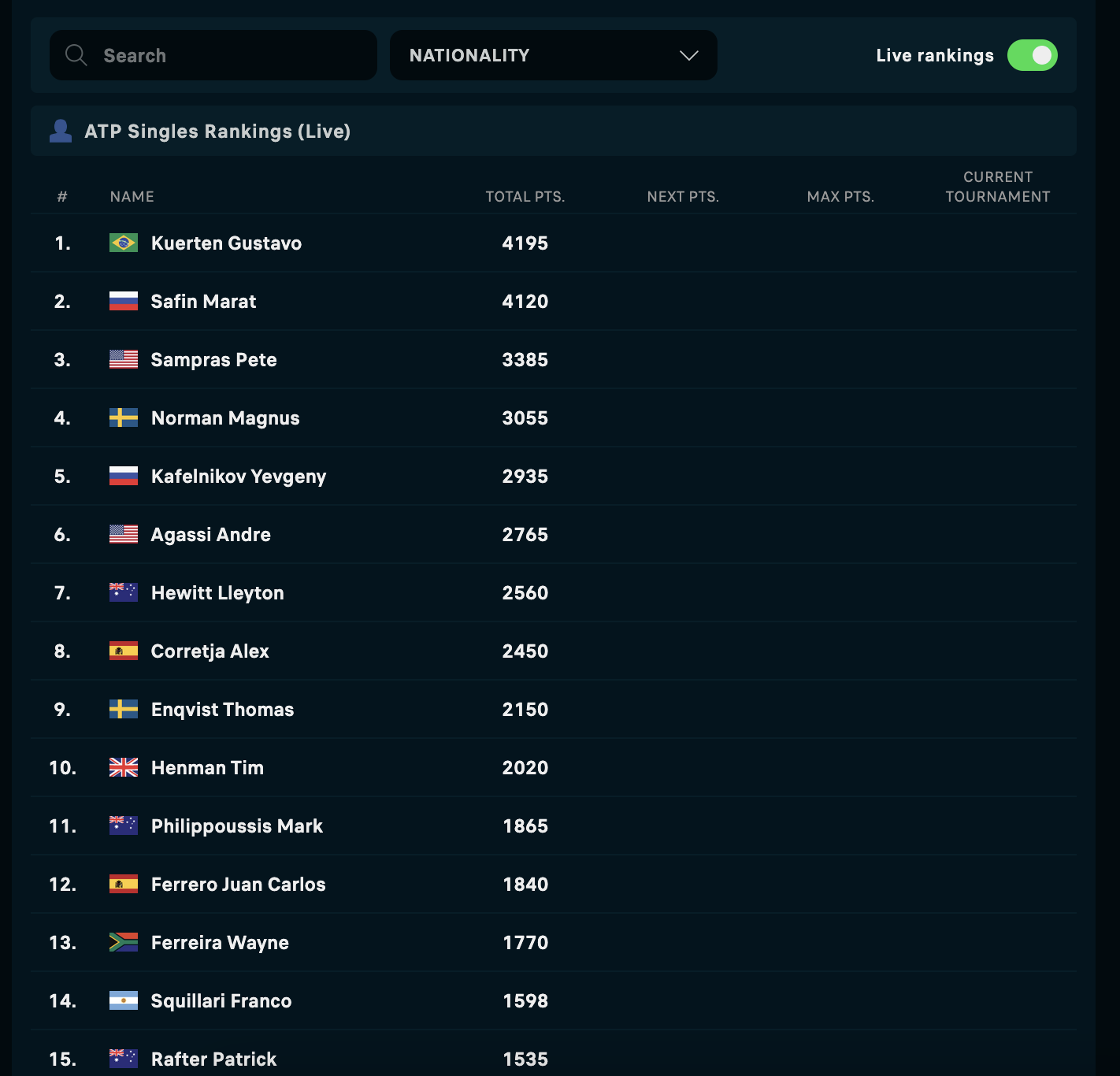Image resolution: width=1120 pixels, height=1076 pixels.
Task: Click the player silhouette icon beside ATP Singles Rankings
Action: 61,131
